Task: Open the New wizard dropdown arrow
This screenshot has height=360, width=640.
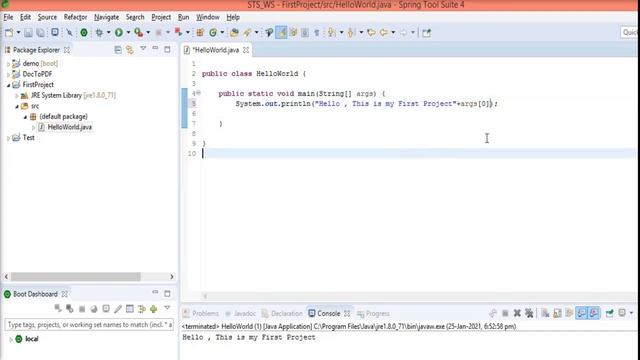Action: 18,33
